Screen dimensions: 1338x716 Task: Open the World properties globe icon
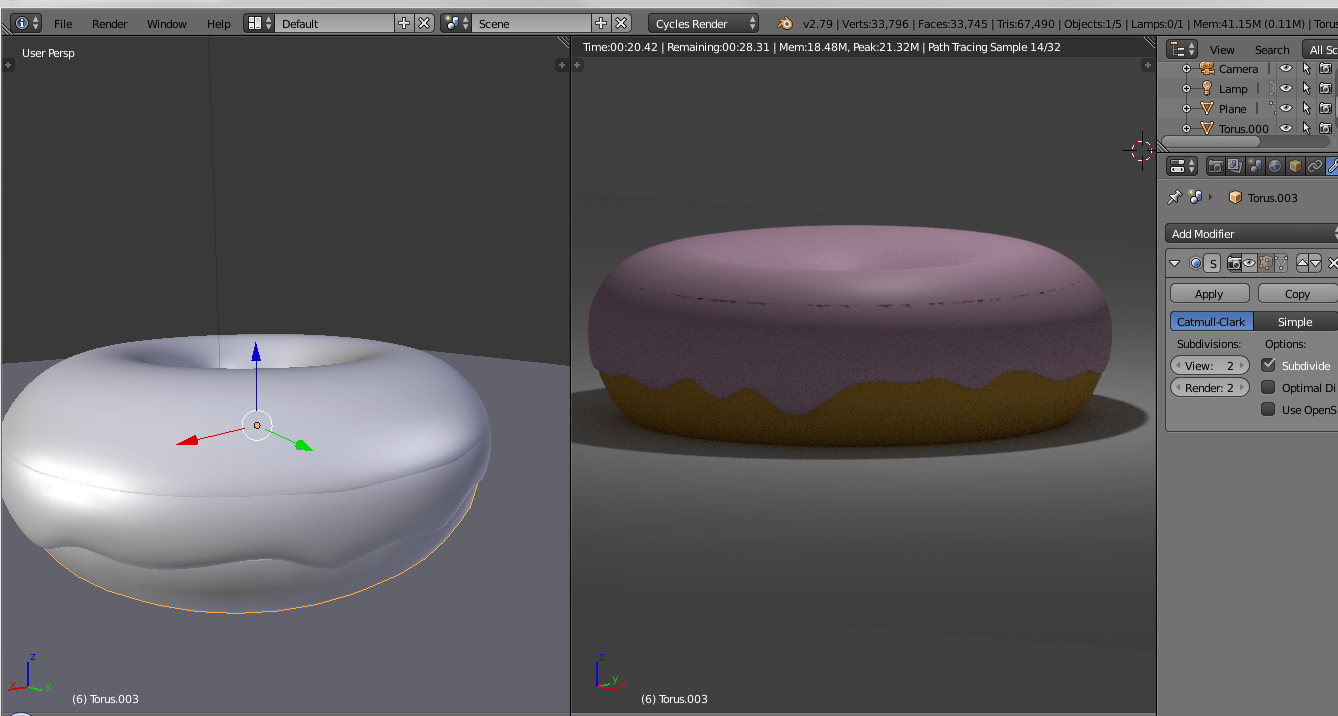coord(1275,165)
